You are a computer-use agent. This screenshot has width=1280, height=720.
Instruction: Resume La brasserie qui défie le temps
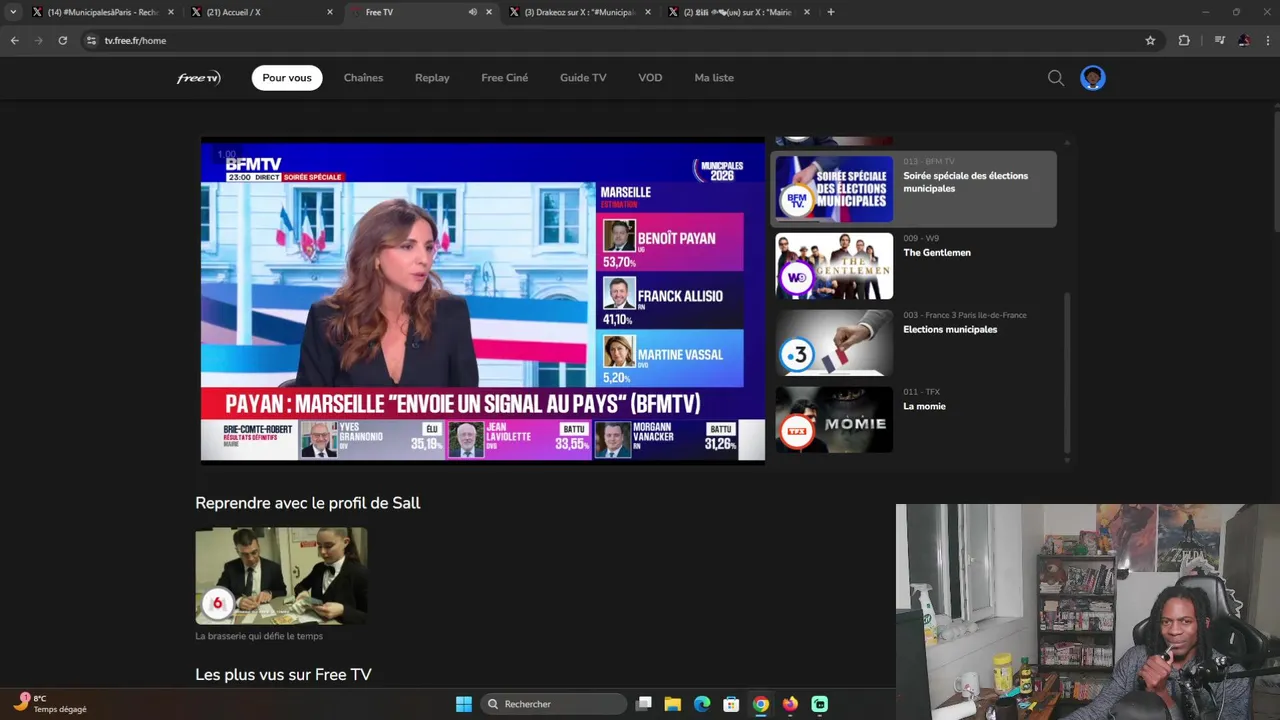pos(281,576)
